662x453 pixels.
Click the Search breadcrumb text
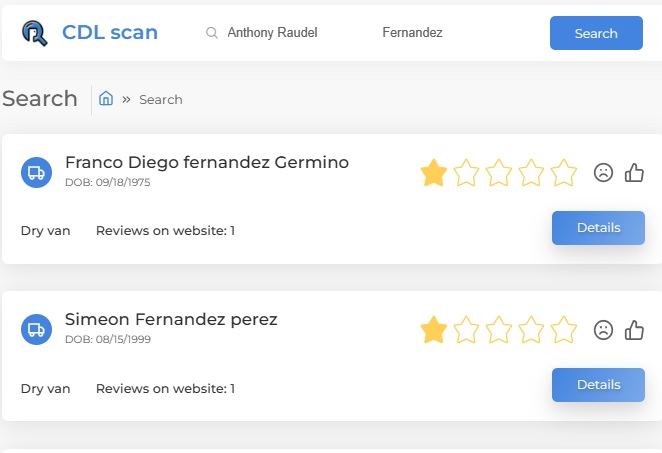(x=160, y=99)
